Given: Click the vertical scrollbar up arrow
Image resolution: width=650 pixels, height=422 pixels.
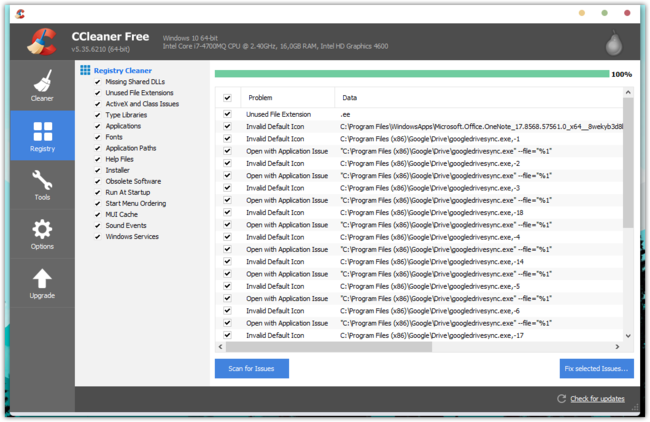Looking at the screenshot, I should pyautogui.click(x=628, y=92).
